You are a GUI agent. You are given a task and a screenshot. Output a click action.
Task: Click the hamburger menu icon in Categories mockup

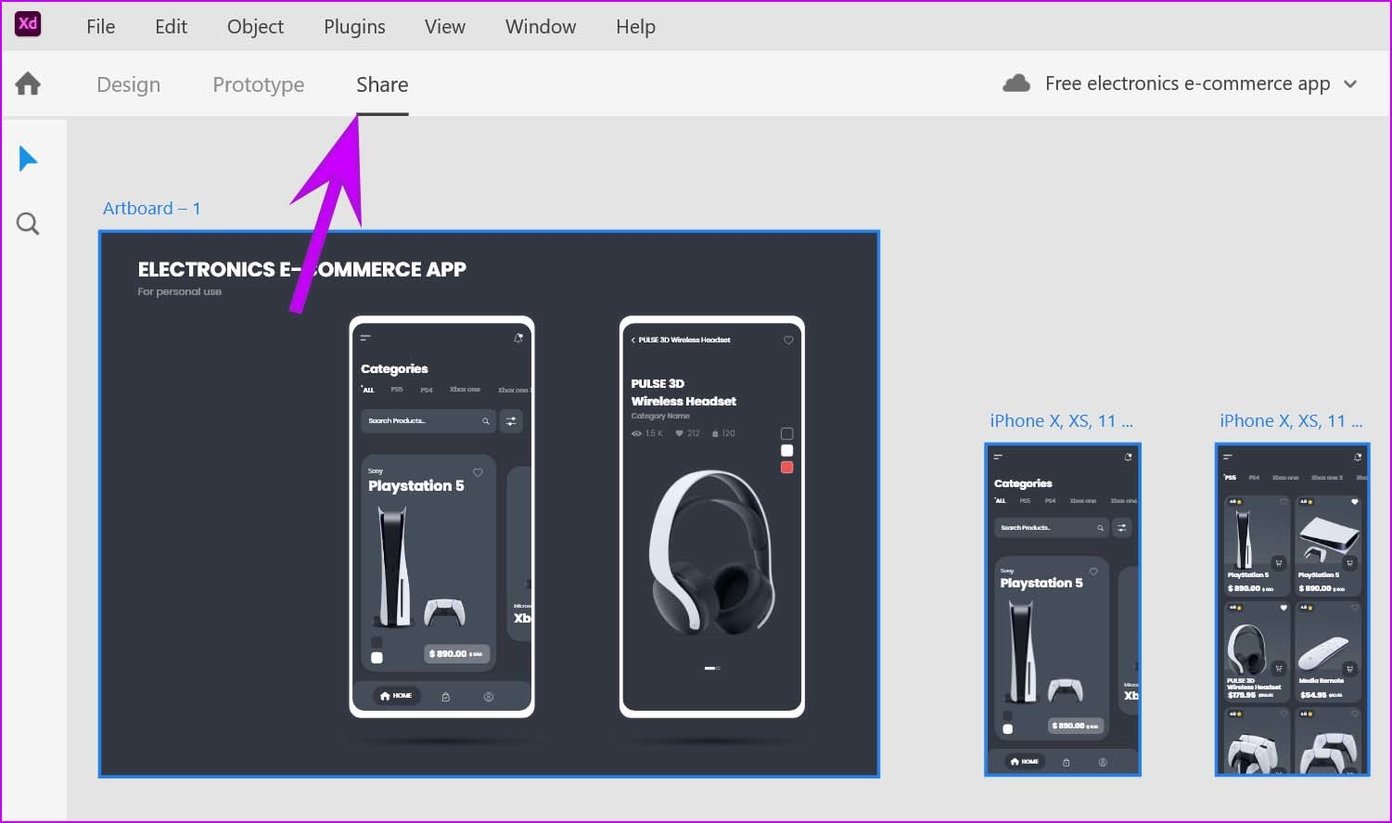(366, 338)
